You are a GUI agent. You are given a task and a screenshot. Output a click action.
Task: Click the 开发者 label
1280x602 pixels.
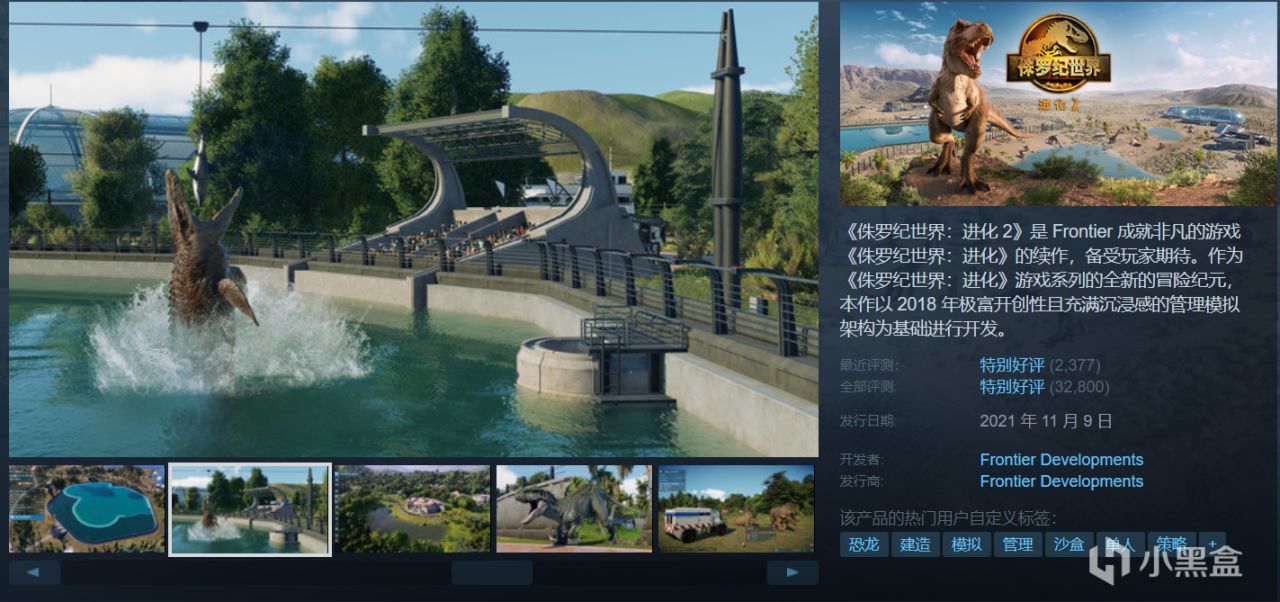click(862, 460)
